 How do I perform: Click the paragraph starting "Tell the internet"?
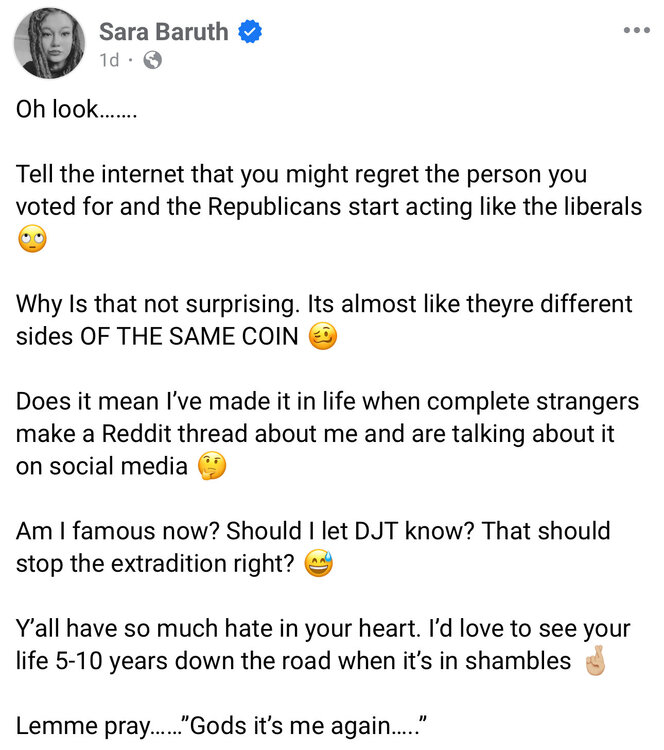[300, 175]
